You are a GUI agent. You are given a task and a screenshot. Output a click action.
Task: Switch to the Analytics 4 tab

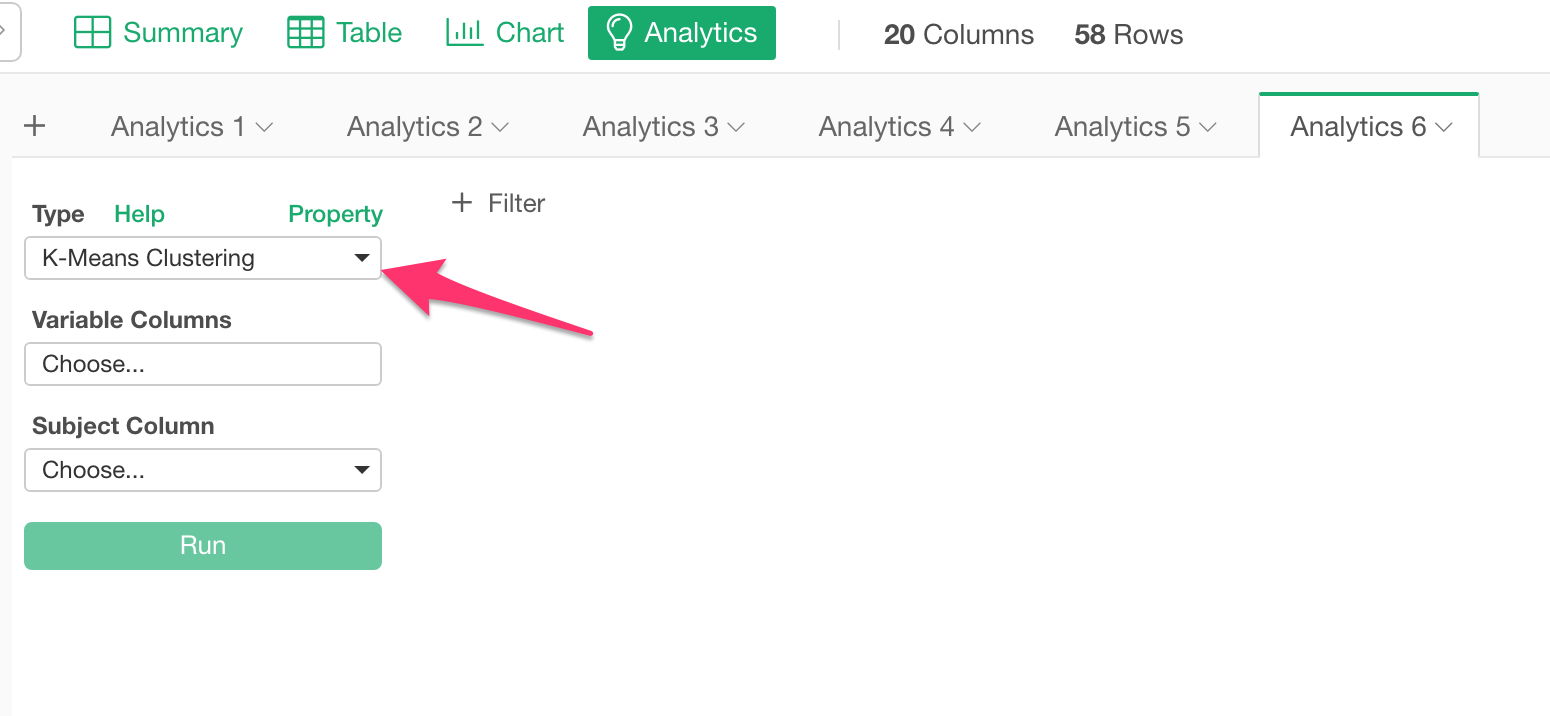click(x=886, y=127)
